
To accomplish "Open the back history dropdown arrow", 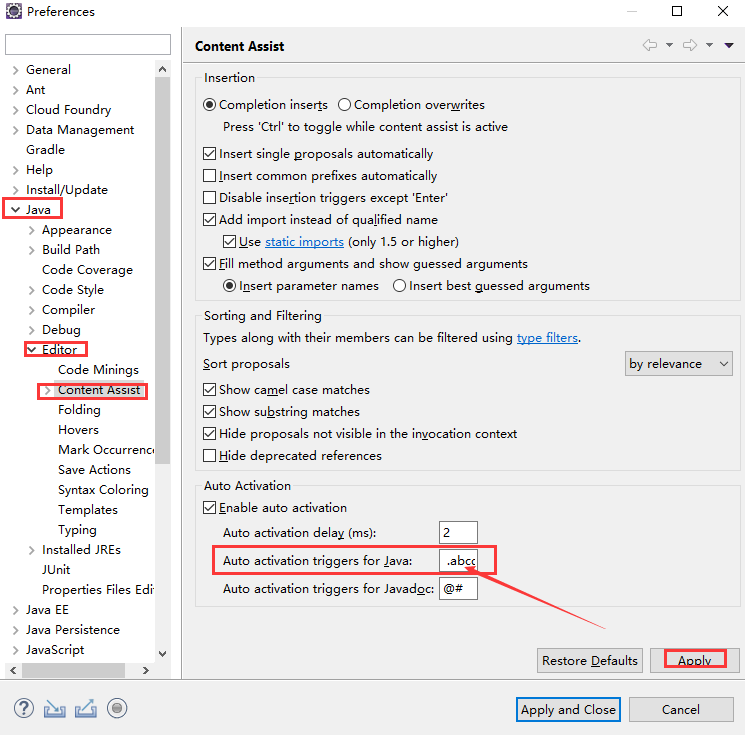I will [x=669, y=45].
